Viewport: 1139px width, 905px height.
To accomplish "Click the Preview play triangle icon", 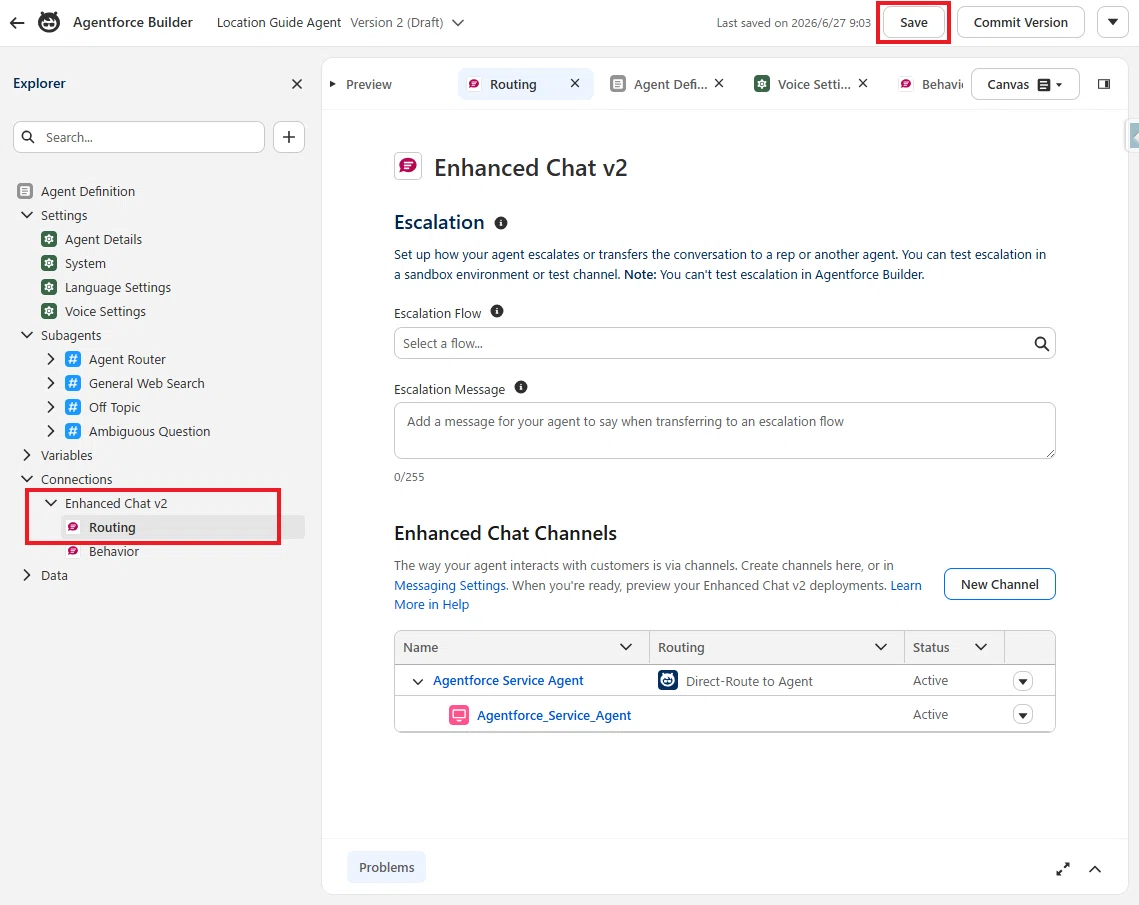I will (333, 84).
